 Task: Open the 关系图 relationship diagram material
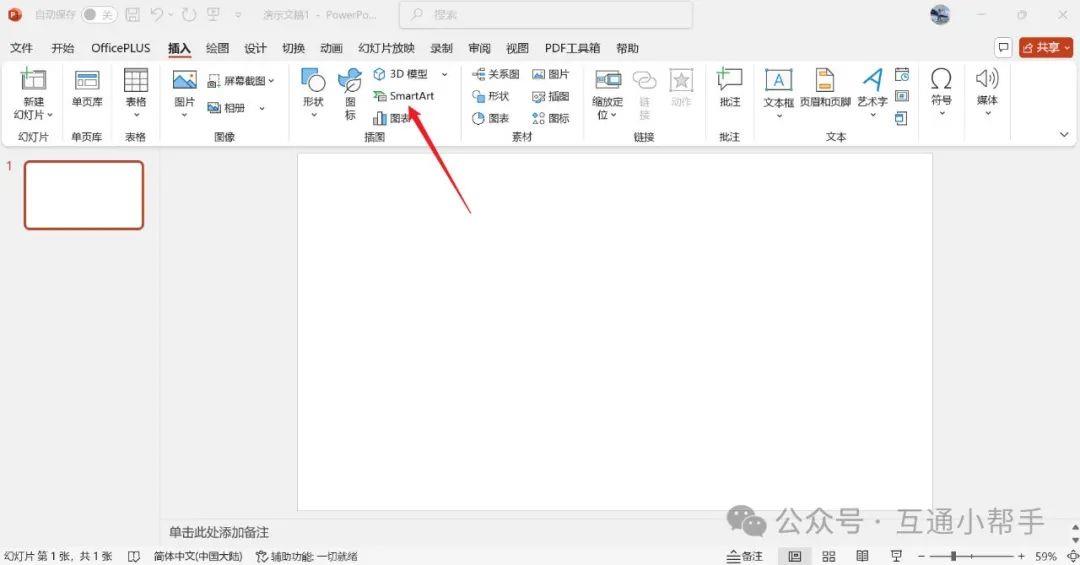[x=495, y=75]
